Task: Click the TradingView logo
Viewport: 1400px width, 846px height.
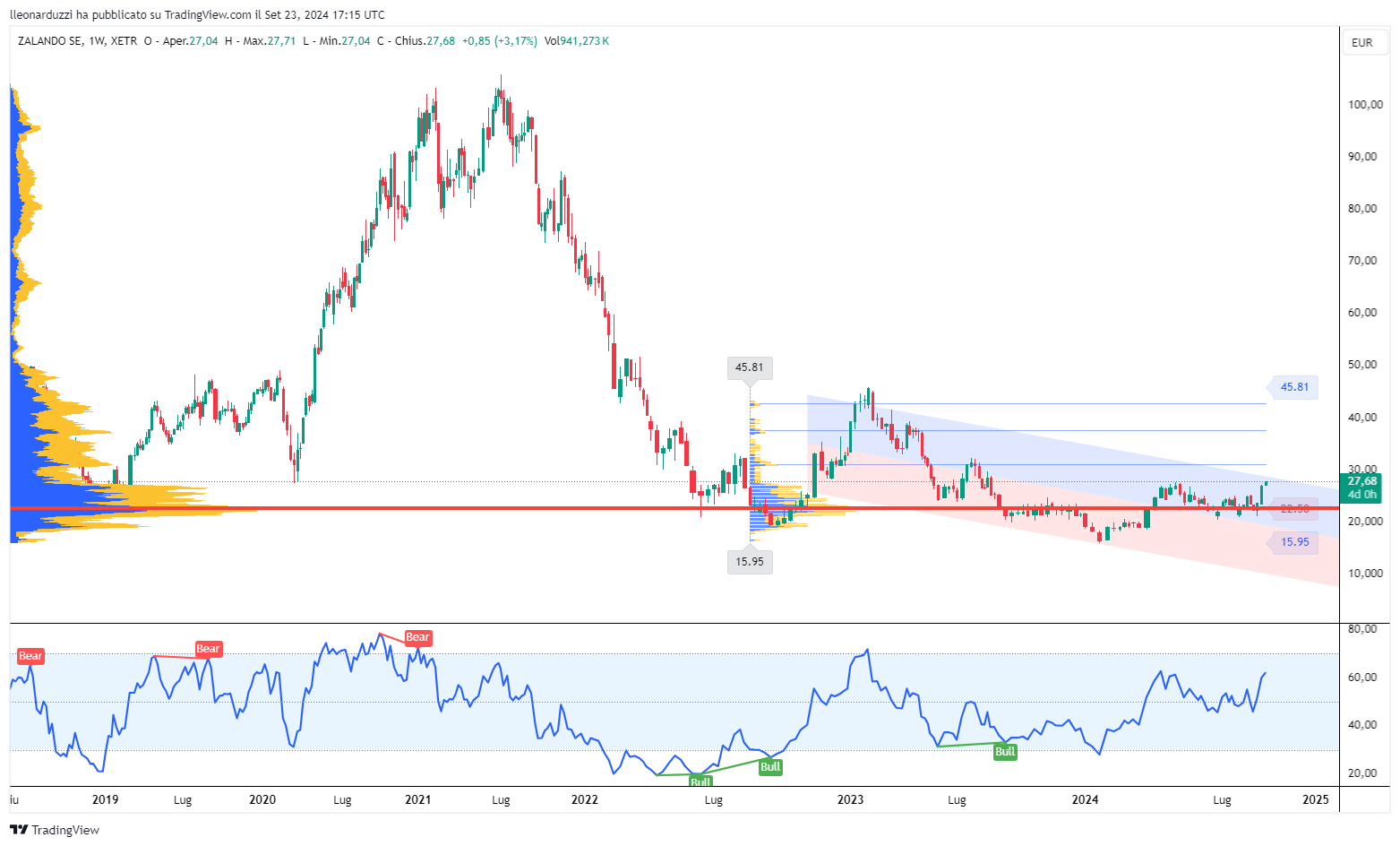Action: click(55, 830)
